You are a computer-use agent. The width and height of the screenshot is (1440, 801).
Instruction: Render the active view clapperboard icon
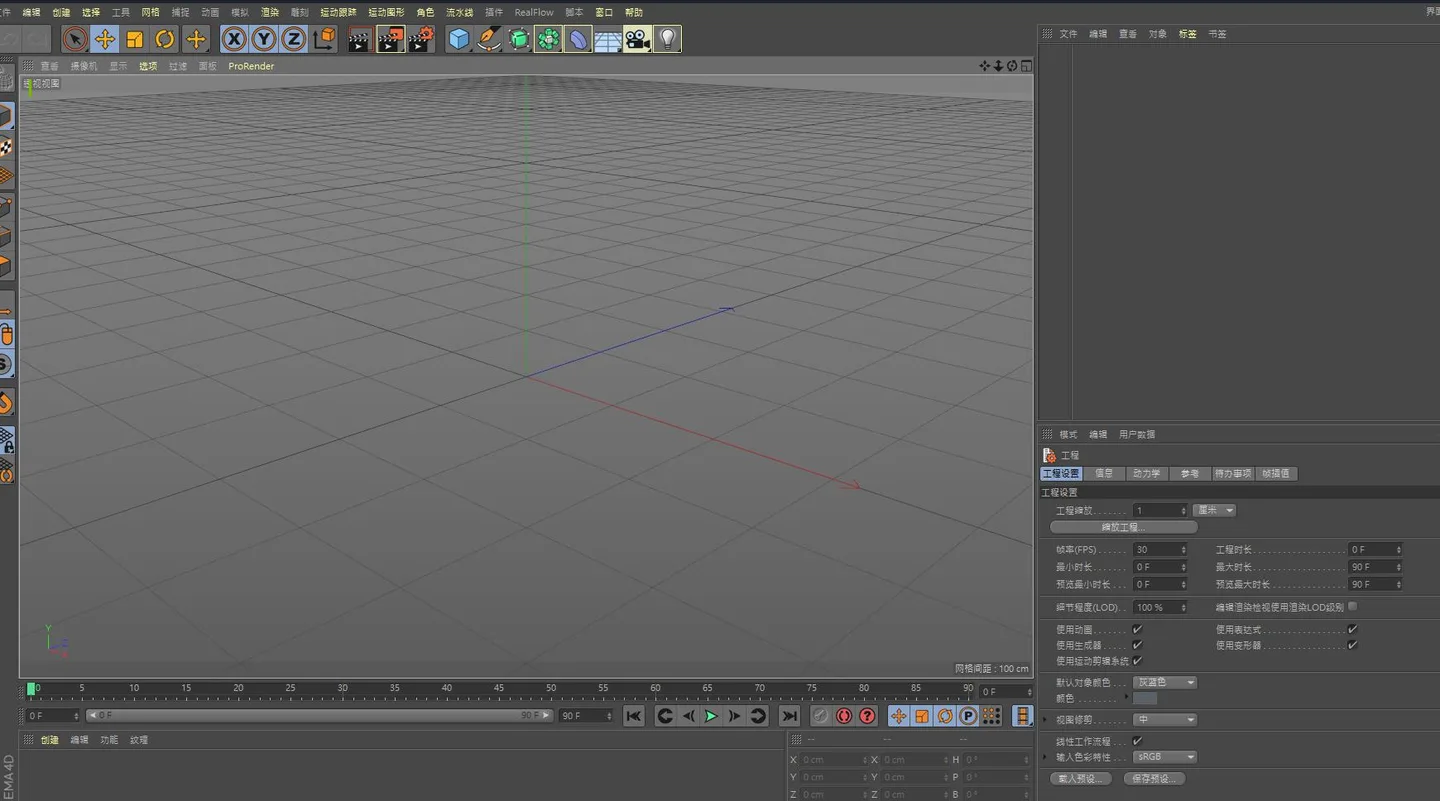359,39
